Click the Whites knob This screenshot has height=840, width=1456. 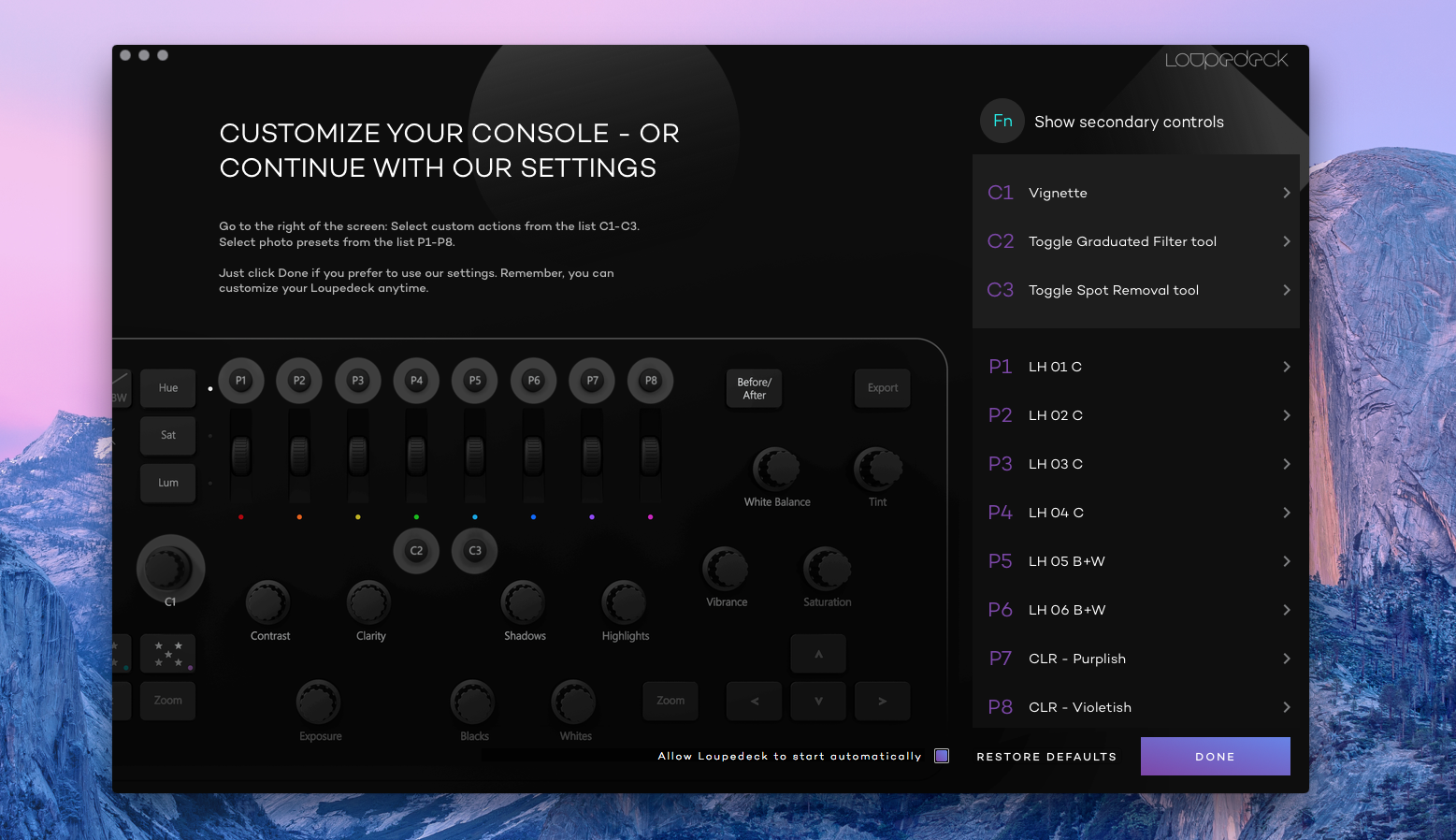click(574, 702)
